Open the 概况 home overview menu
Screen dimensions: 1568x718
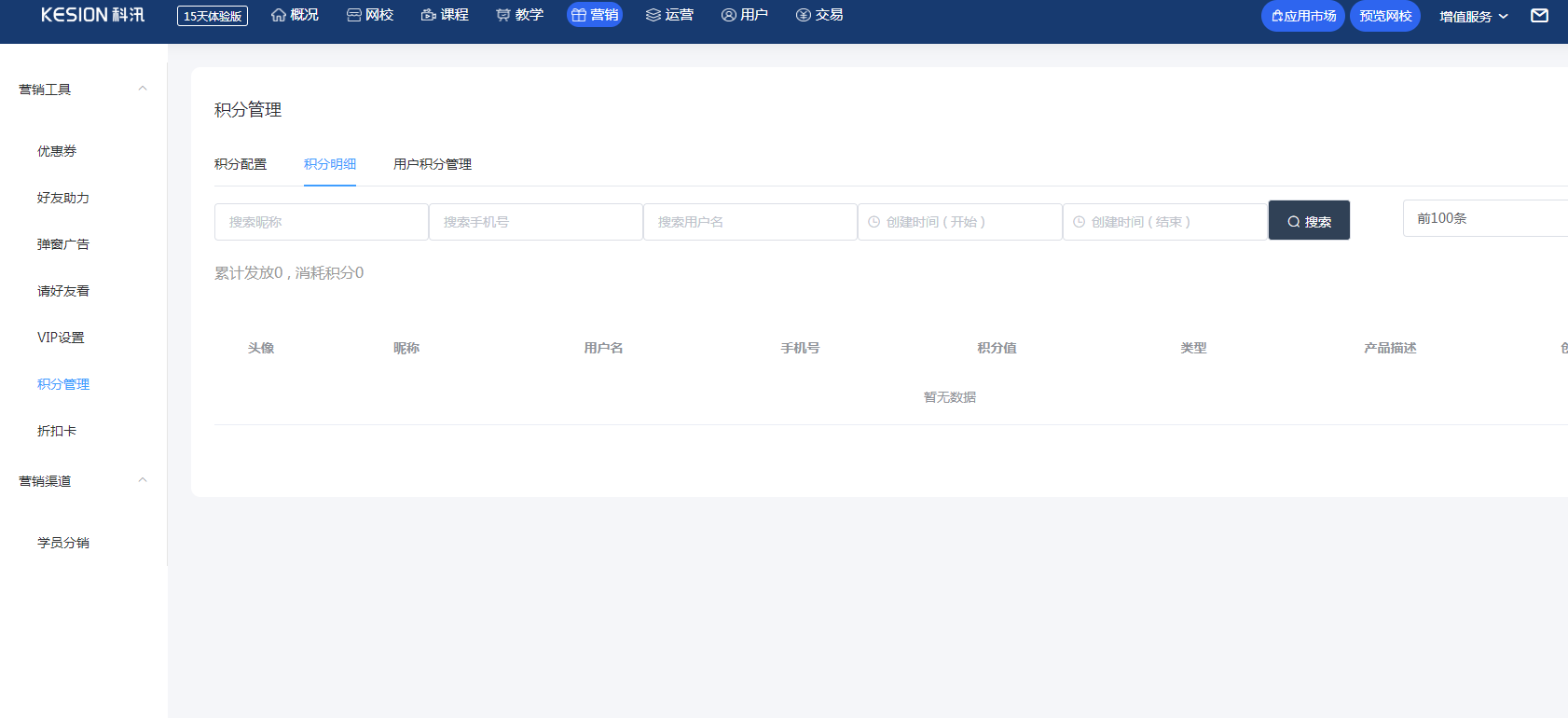pos(295,15)
